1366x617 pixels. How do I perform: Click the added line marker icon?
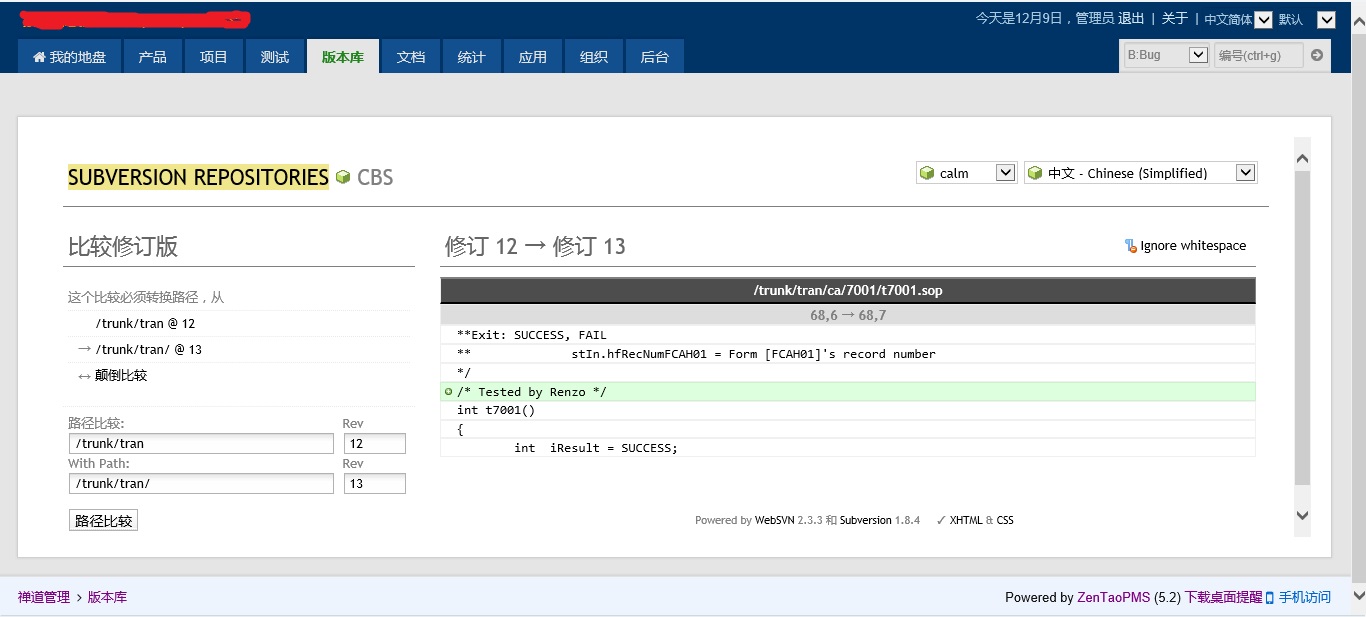pos(448,392)
